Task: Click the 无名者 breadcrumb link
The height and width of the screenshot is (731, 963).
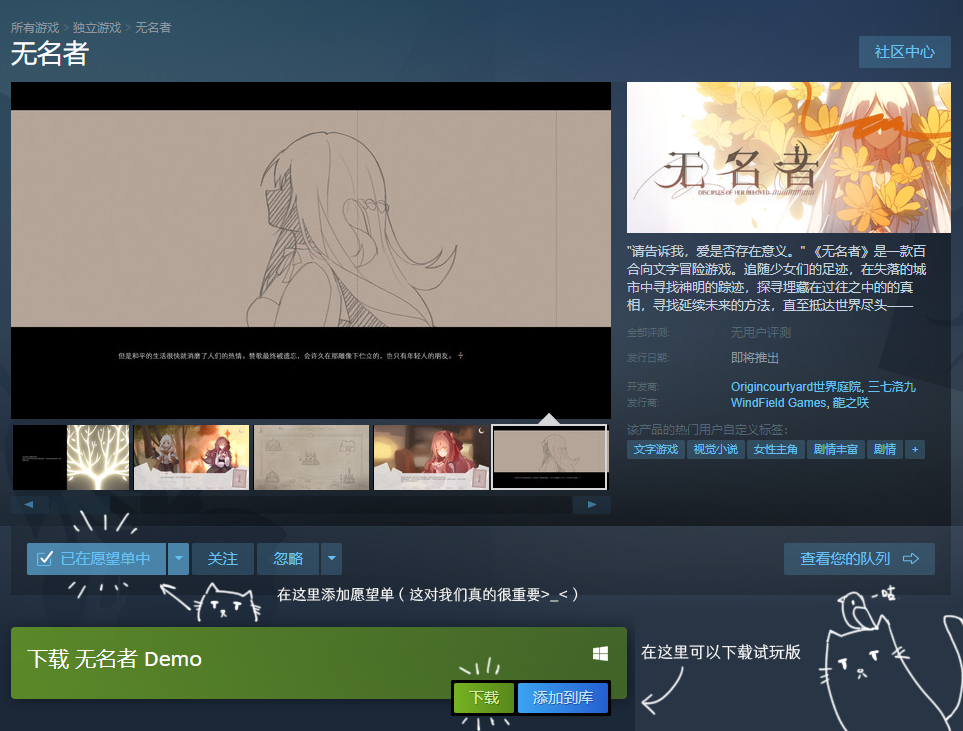Action: pos(153,28)
